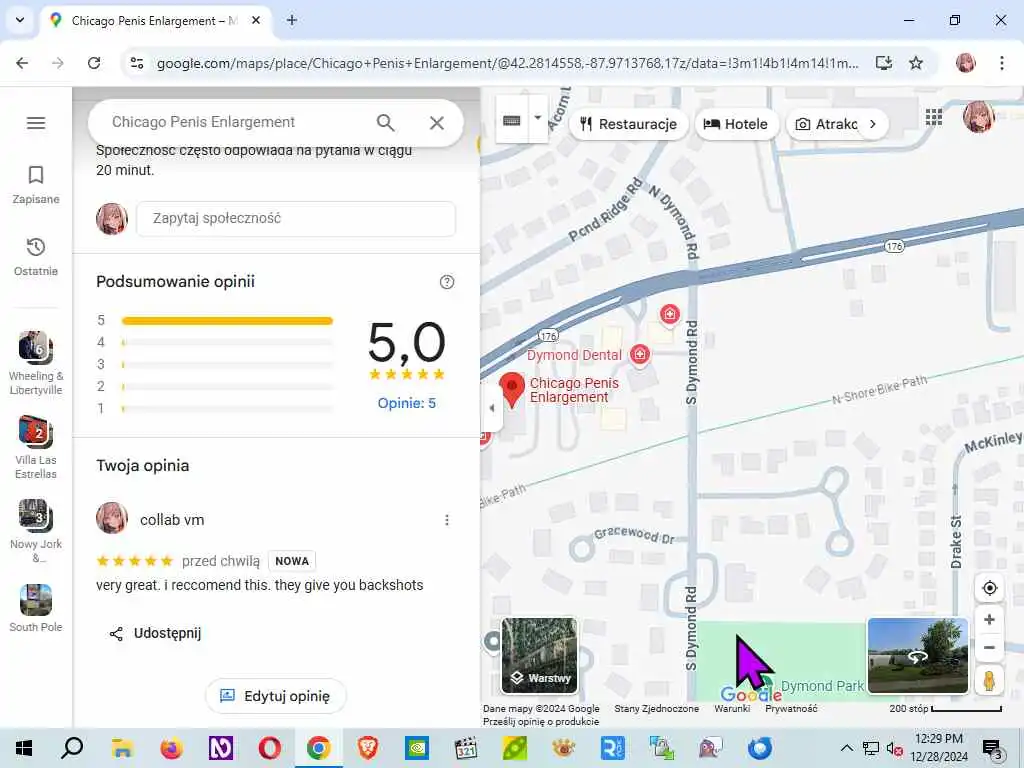Bookmark this page with the star icon
The image size is (1024, 768).
point(916,63)
